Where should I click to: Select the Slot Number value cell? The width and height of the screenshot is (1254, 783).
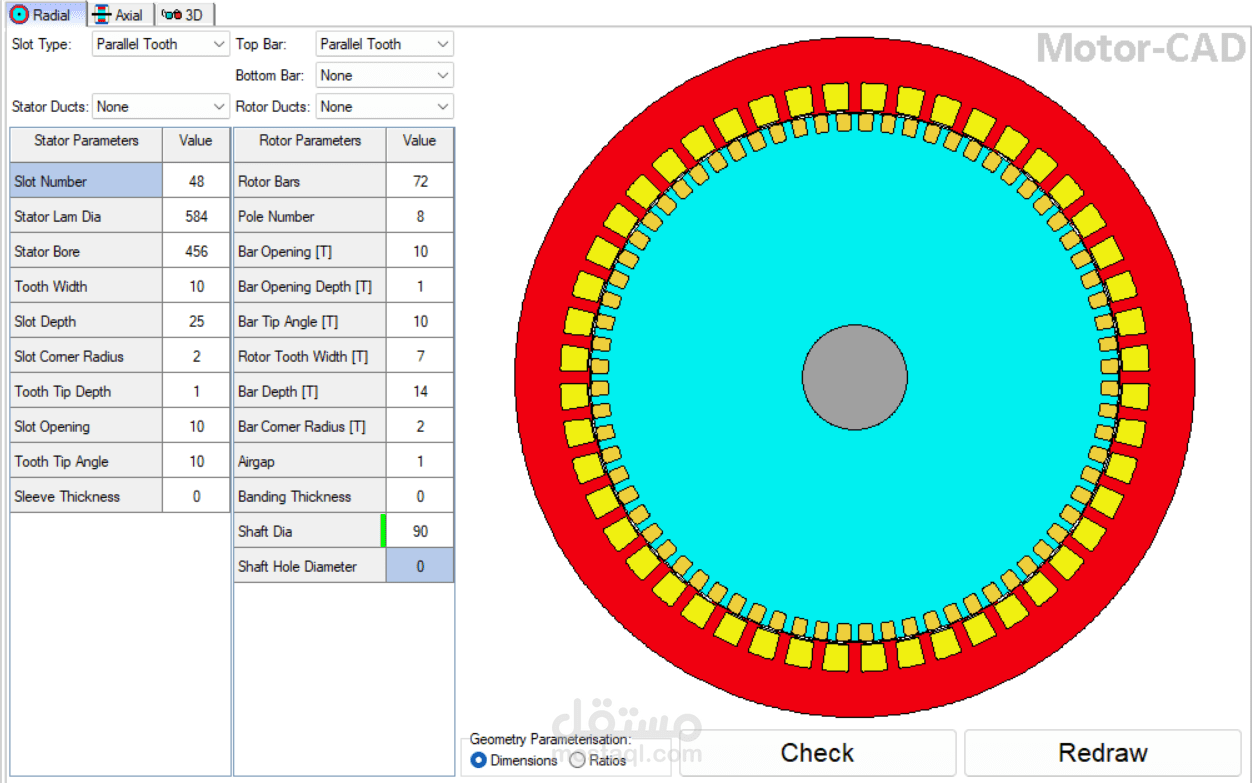[196, 181]
